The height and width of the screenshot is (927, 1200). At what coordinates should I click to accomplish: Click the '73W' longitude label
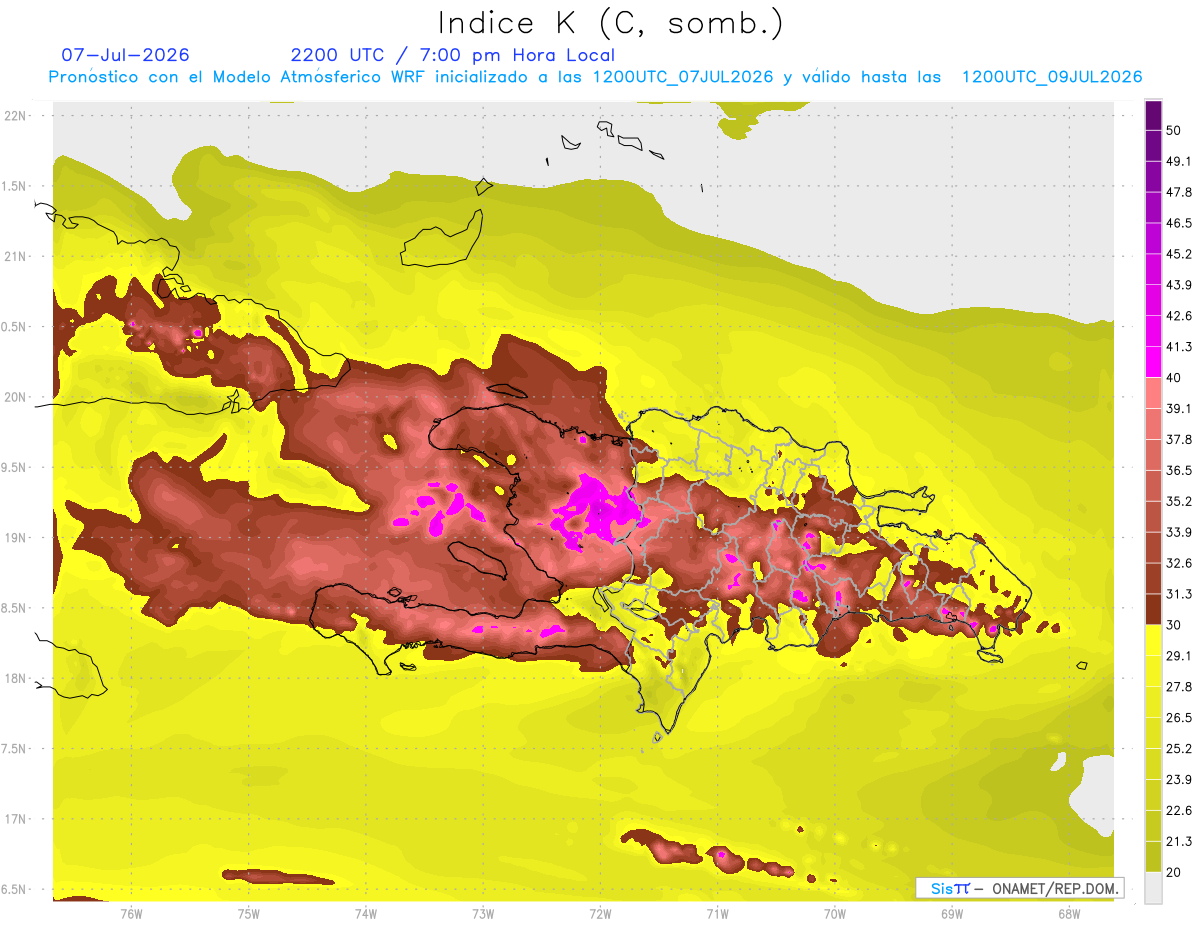pos(483,914)
